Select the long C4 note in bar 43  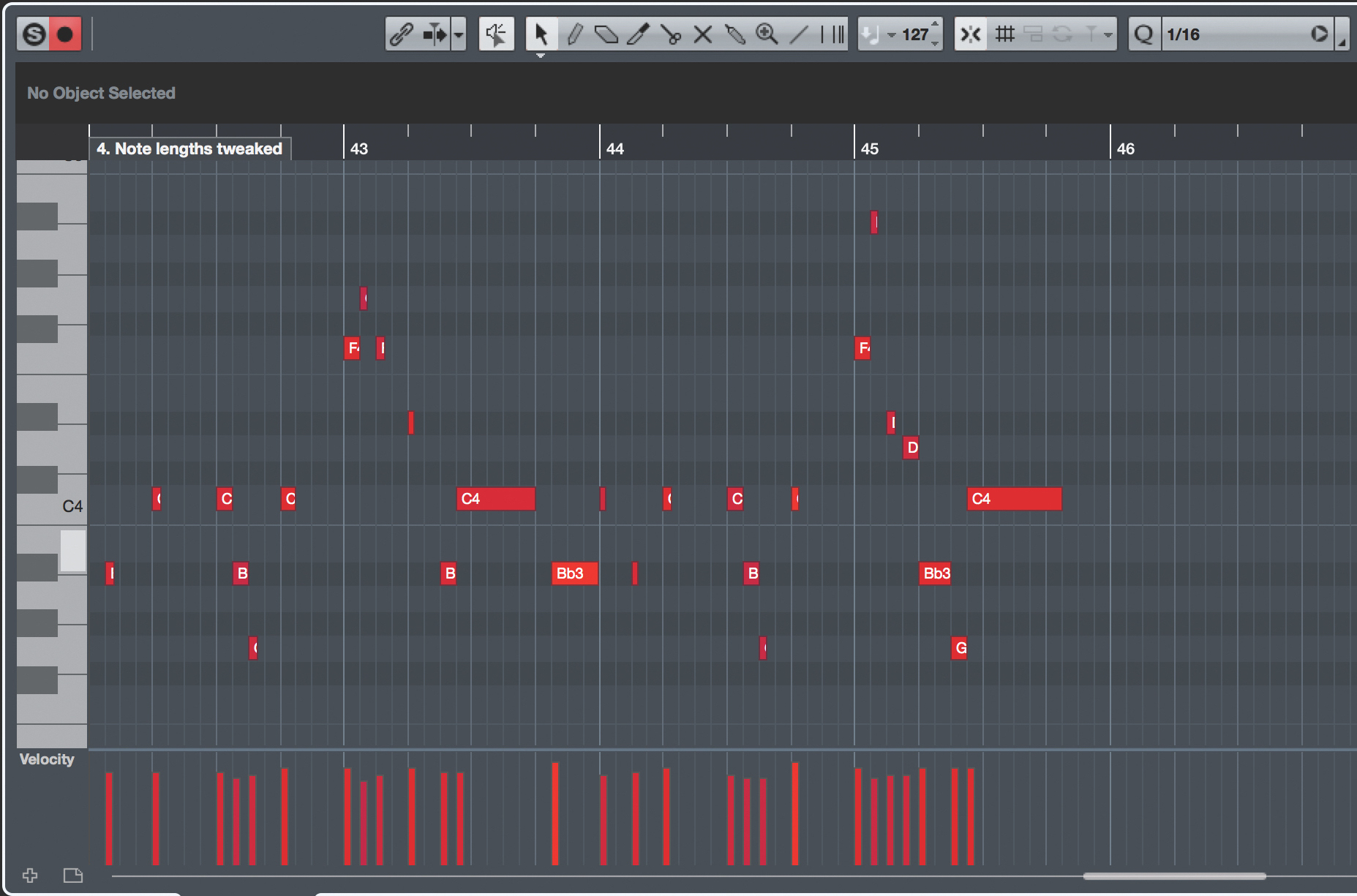coord(496,499)
